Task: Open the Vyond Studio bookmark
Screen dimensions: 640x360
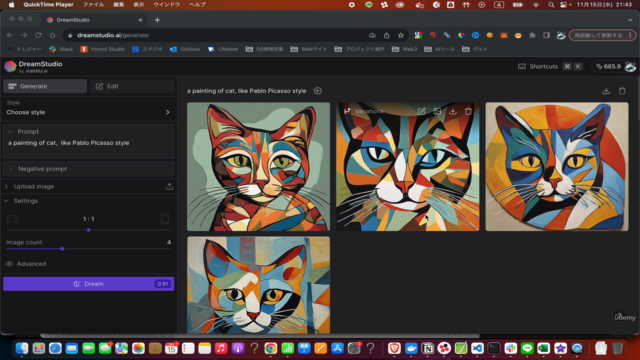Action: [102, 49]
